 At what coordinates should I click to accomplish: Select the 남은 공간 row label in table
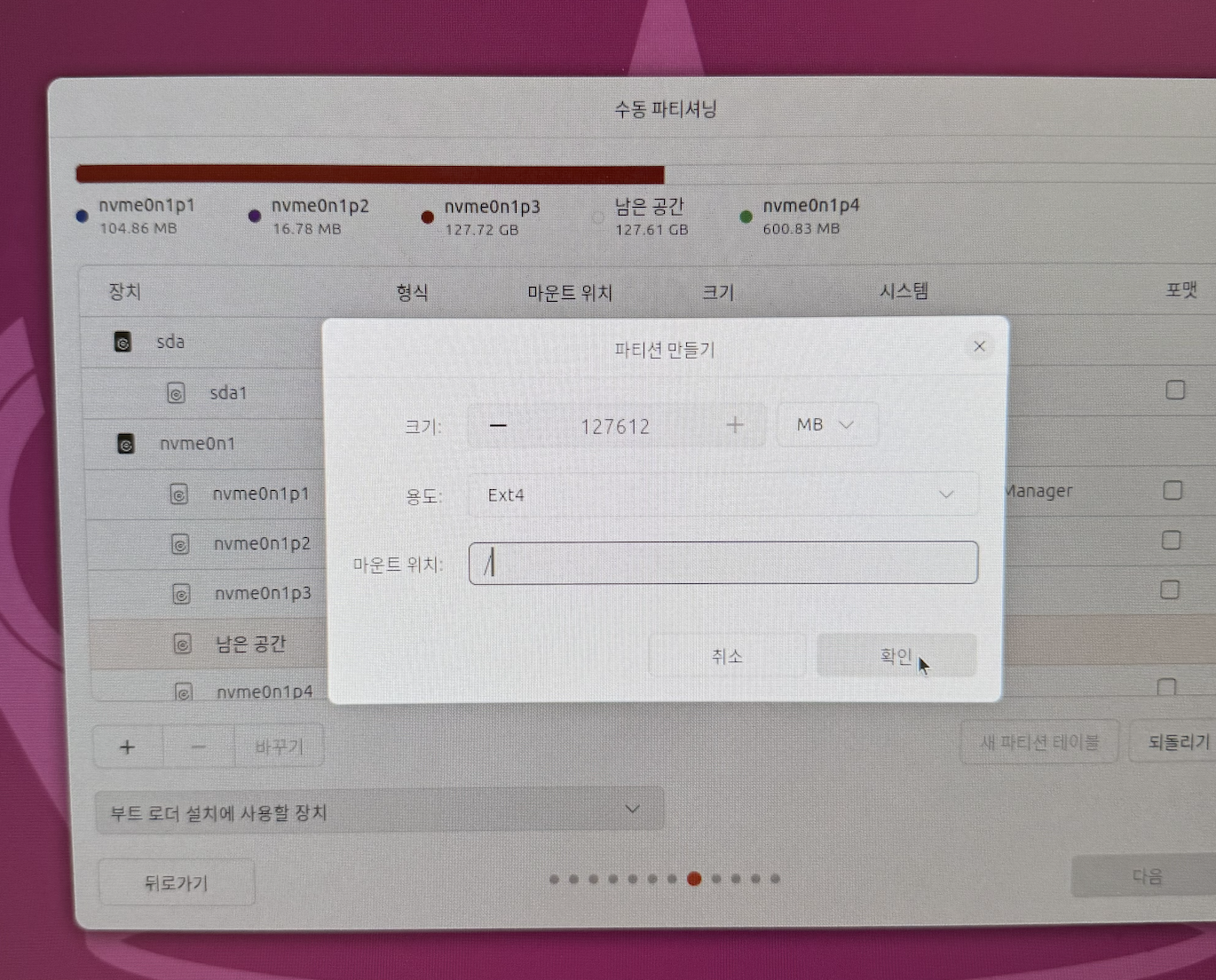[x=251, y=644]
